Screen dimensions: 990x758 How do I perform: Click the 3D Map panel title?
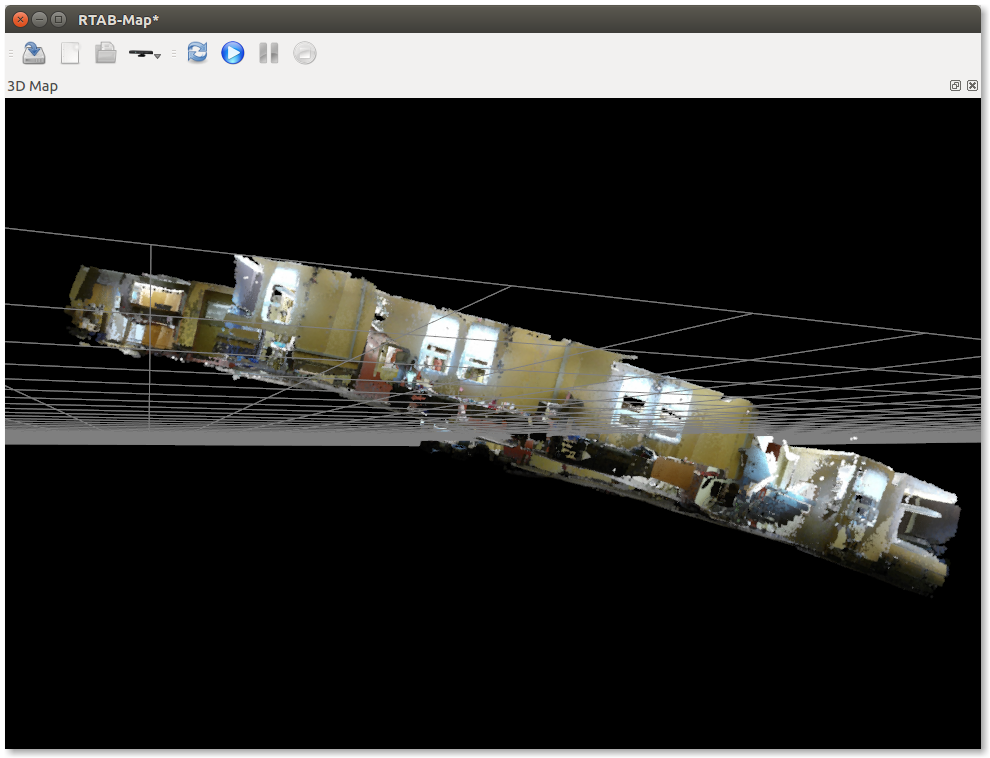point(33,86)
